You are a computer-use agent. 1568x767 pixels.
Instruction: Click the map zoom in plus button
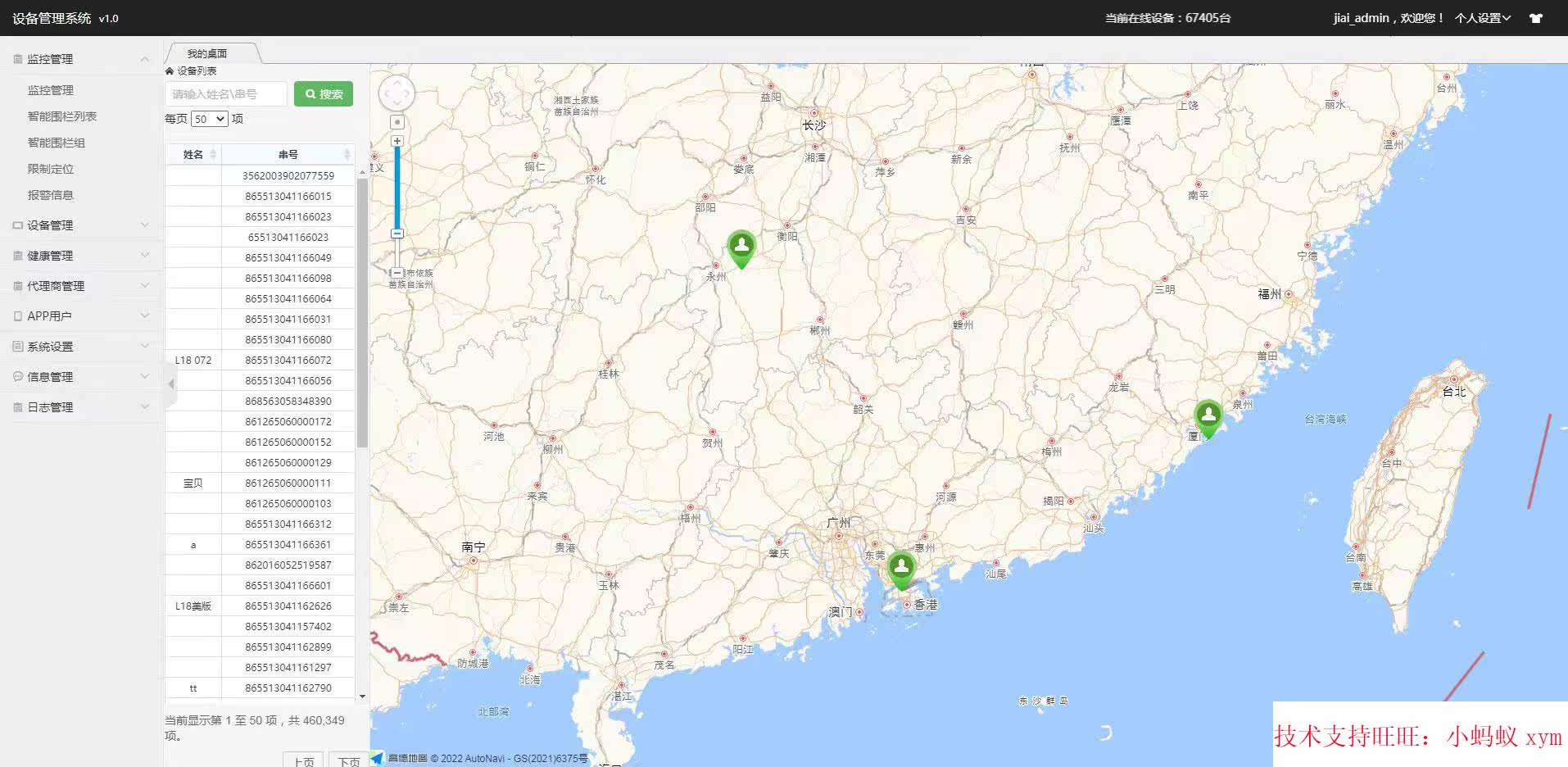(x=397, y=141)
